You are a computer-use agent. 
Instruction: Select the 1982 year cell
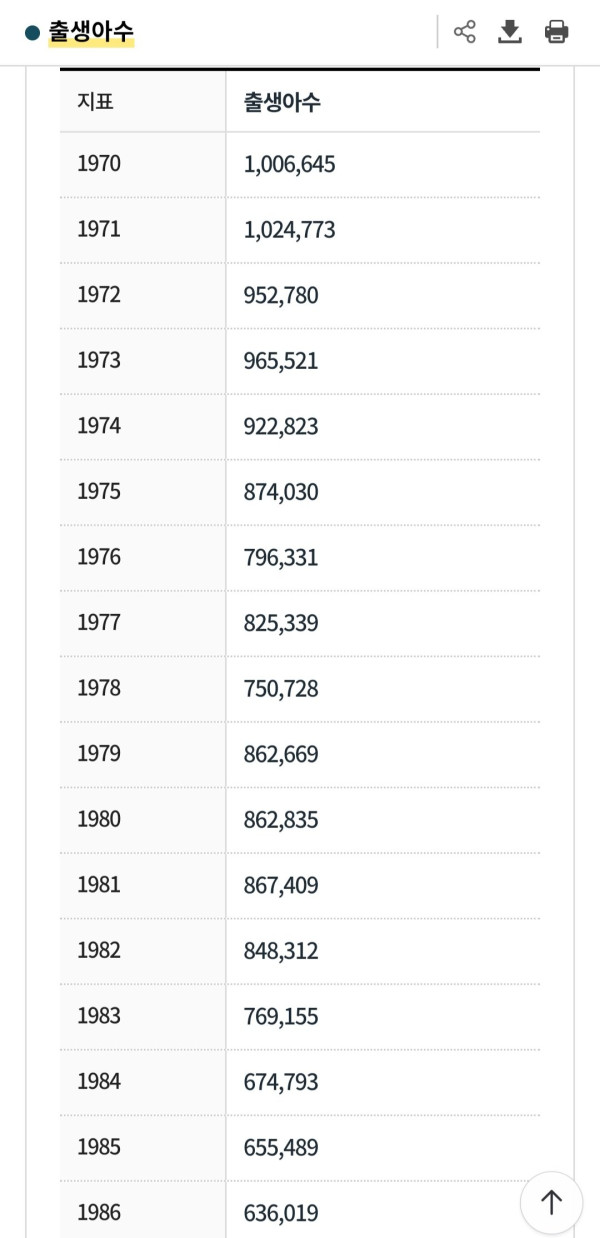[x=98, y=950]
